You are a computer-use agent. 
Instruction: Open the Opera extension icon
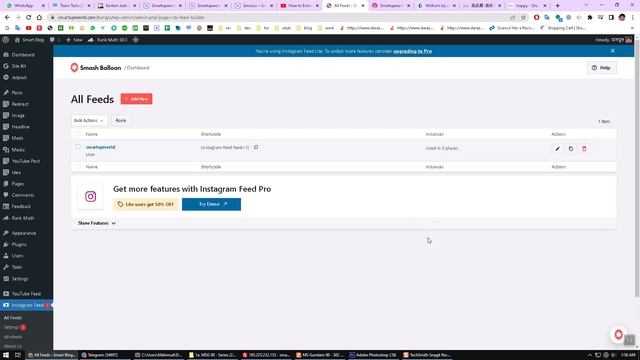pos(536,18)
